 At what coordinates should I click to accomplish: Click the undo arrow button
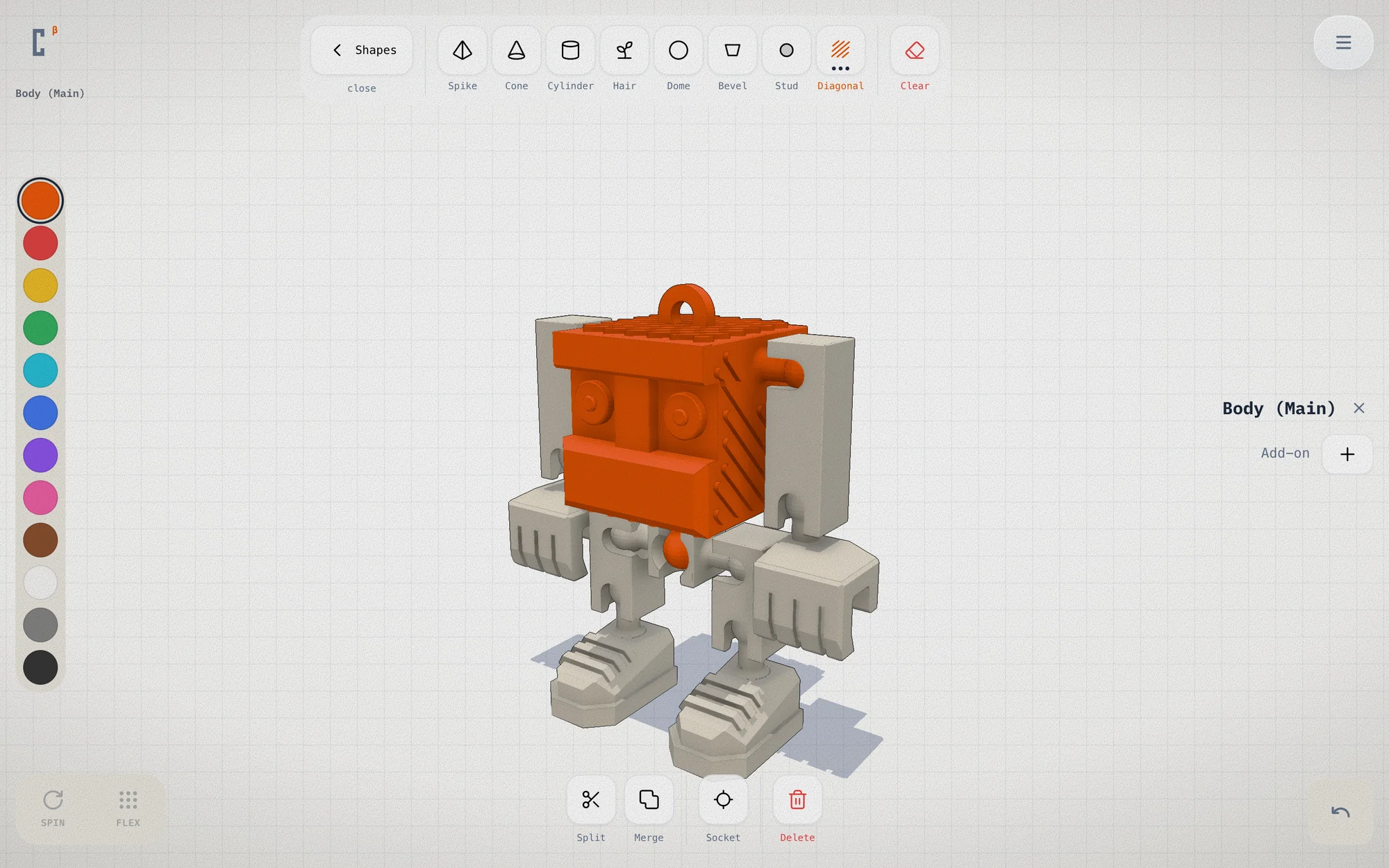point(1340,812)
